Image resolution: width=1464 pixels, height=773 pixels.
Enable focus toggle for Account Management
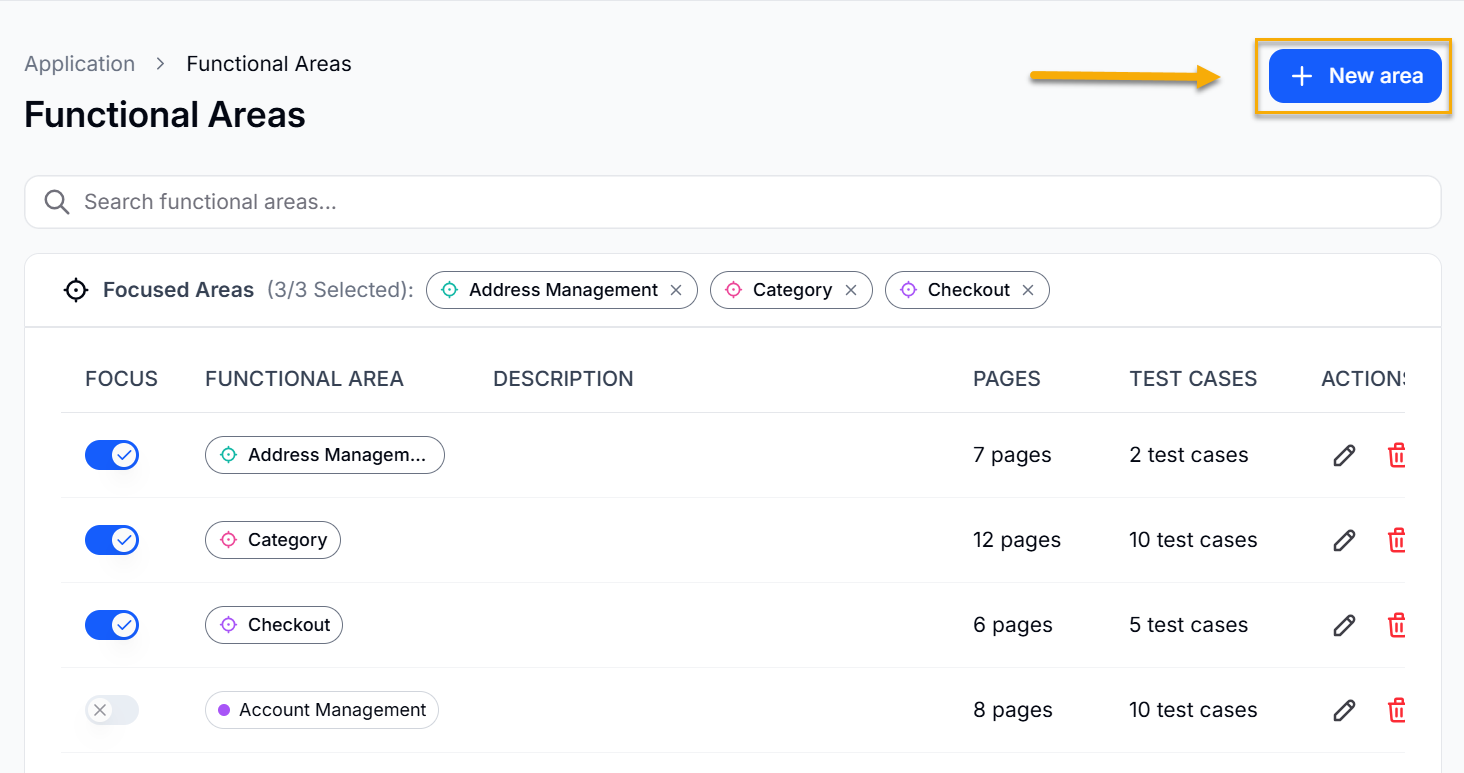[x=112, y=711]
